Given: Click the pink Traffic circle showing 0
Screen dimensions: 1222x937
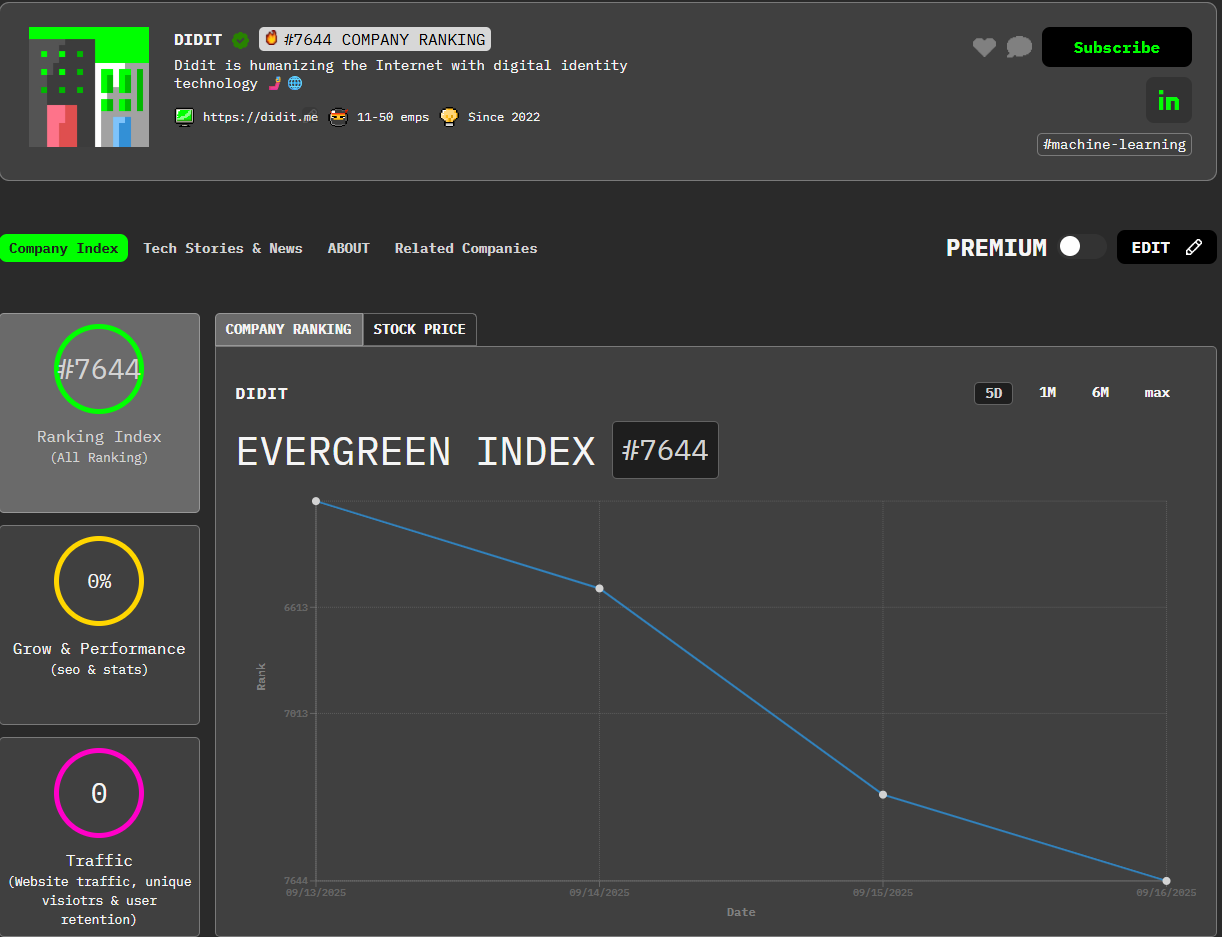Looking at the screenshot, I should pyautogui.click(x=99, y=793).
